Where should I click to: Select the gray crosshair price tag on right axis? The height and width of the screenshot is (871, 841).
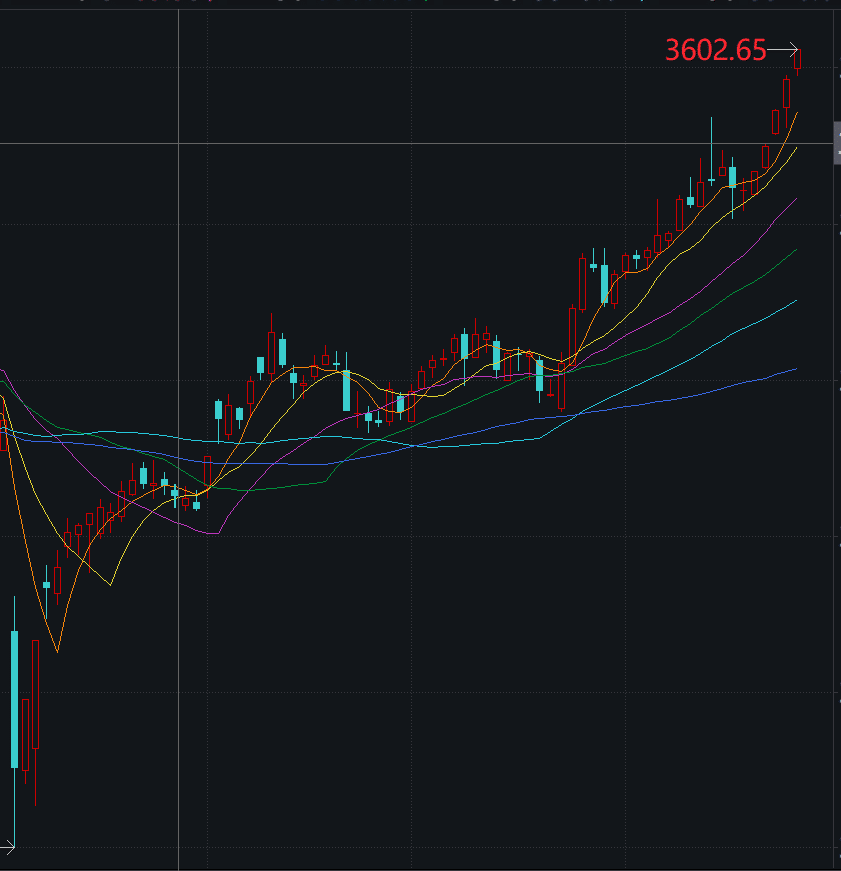[x=837, y=143]
